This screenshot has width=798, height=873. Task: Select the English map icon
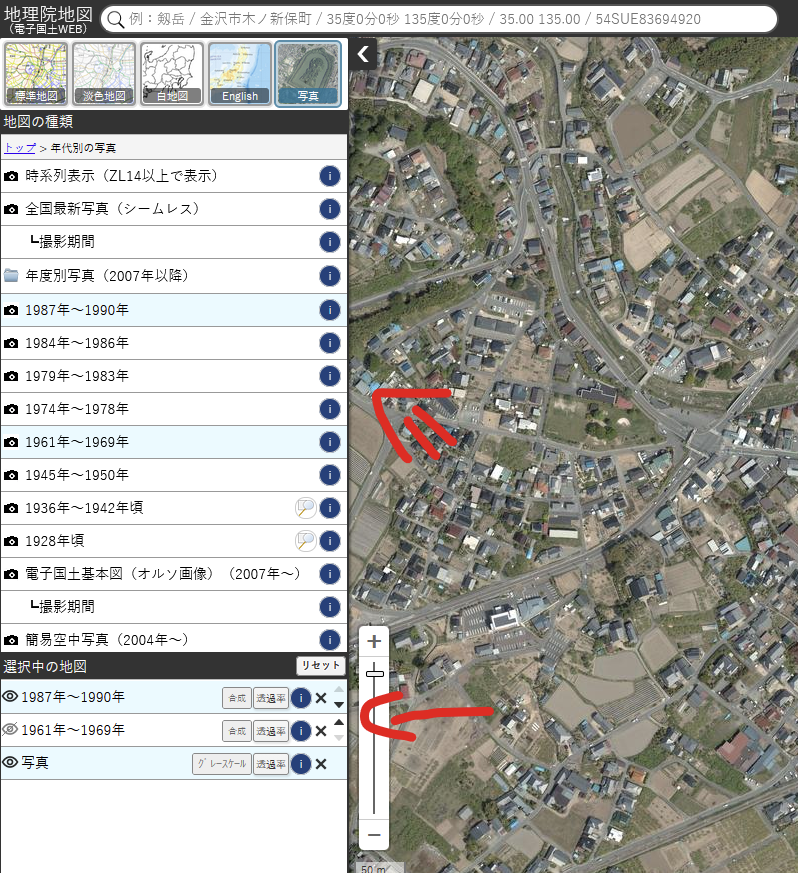[240, 74]
